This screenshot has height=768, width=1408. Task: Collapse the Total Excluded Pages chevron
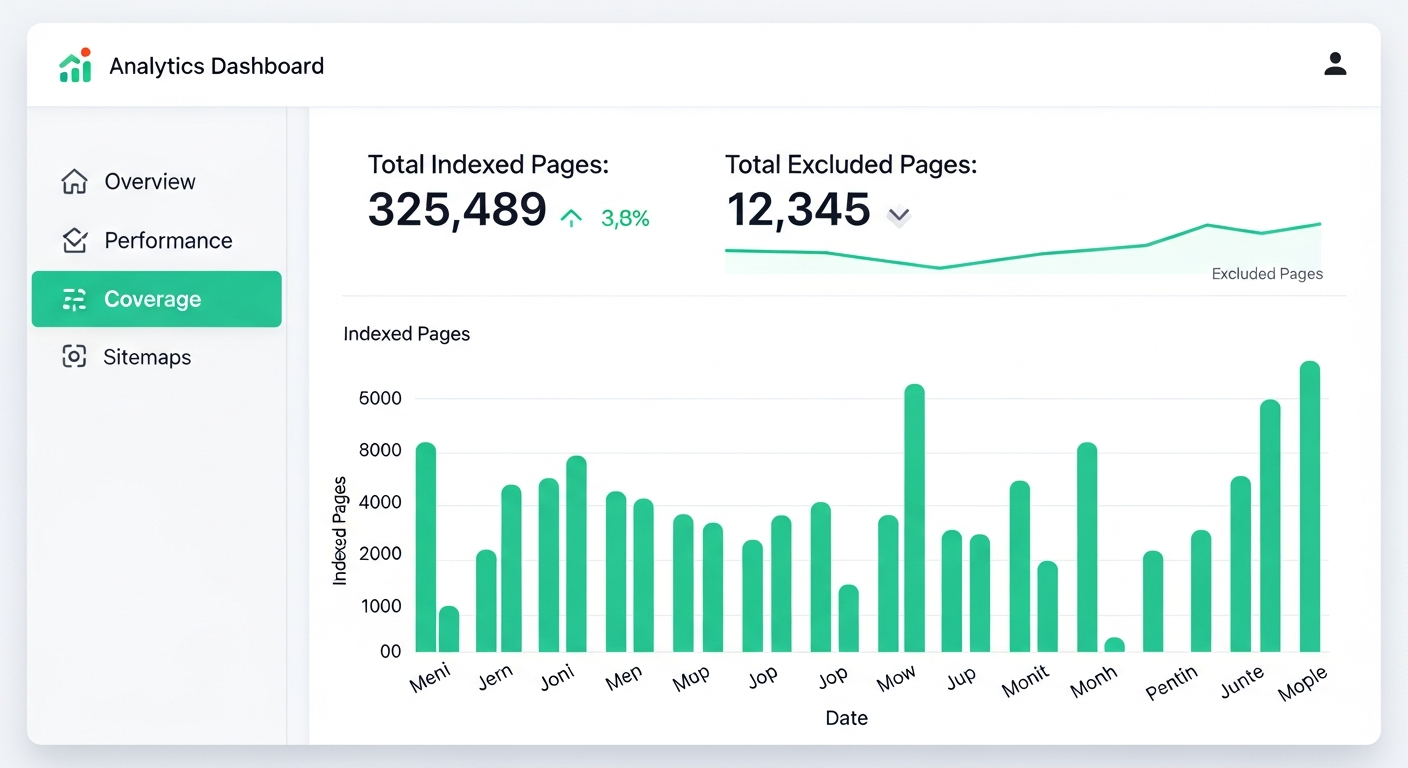click(x=898, y=215)
